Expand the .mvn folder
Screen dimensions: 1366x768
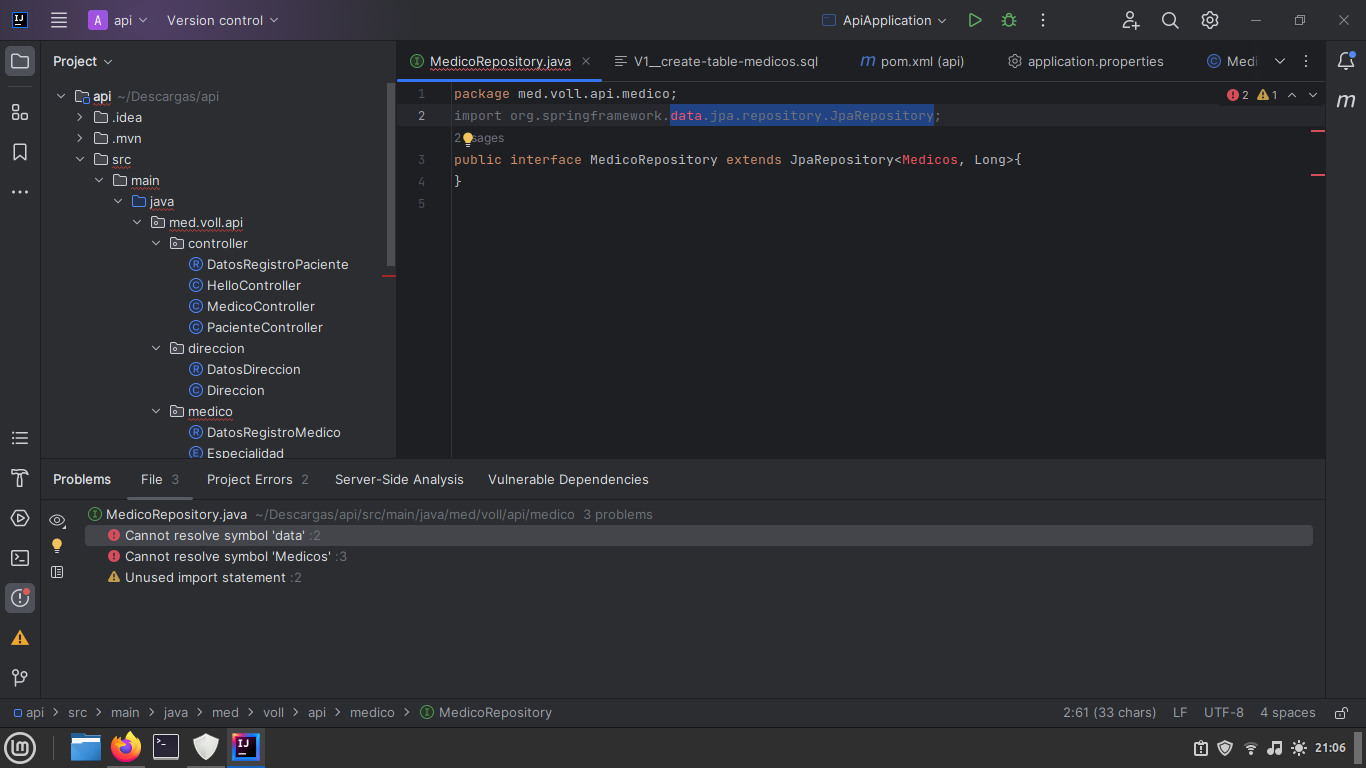80,138
